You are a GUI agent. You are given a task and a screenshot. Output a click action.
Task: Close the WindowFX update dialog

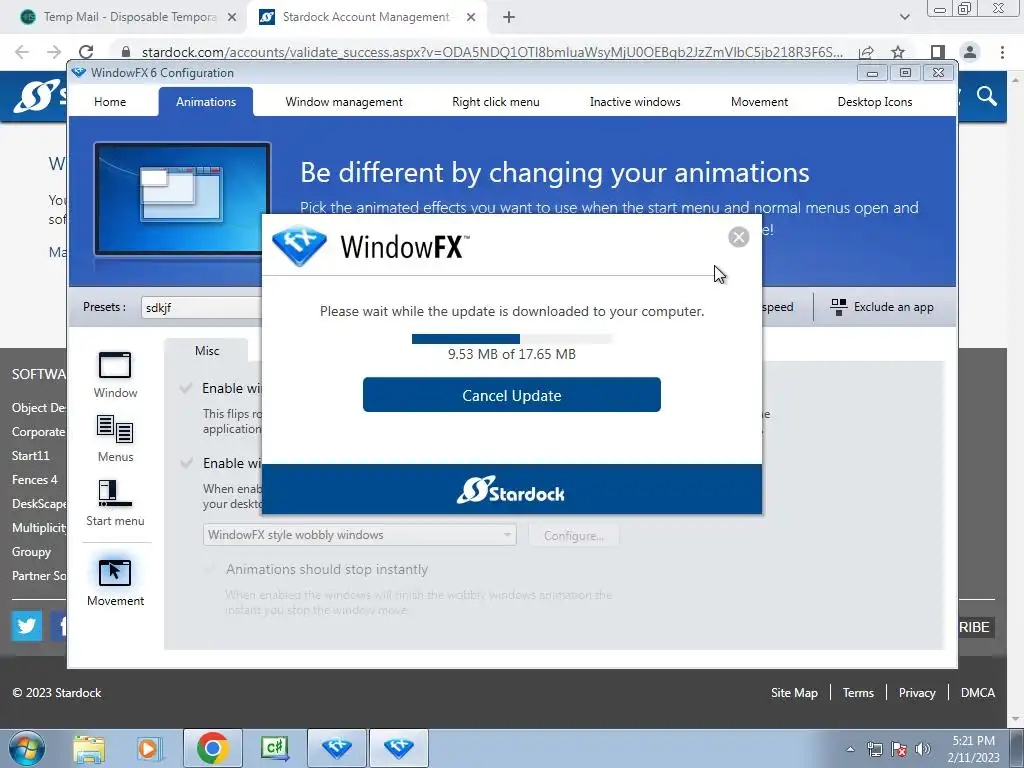[x=739, y=237]
